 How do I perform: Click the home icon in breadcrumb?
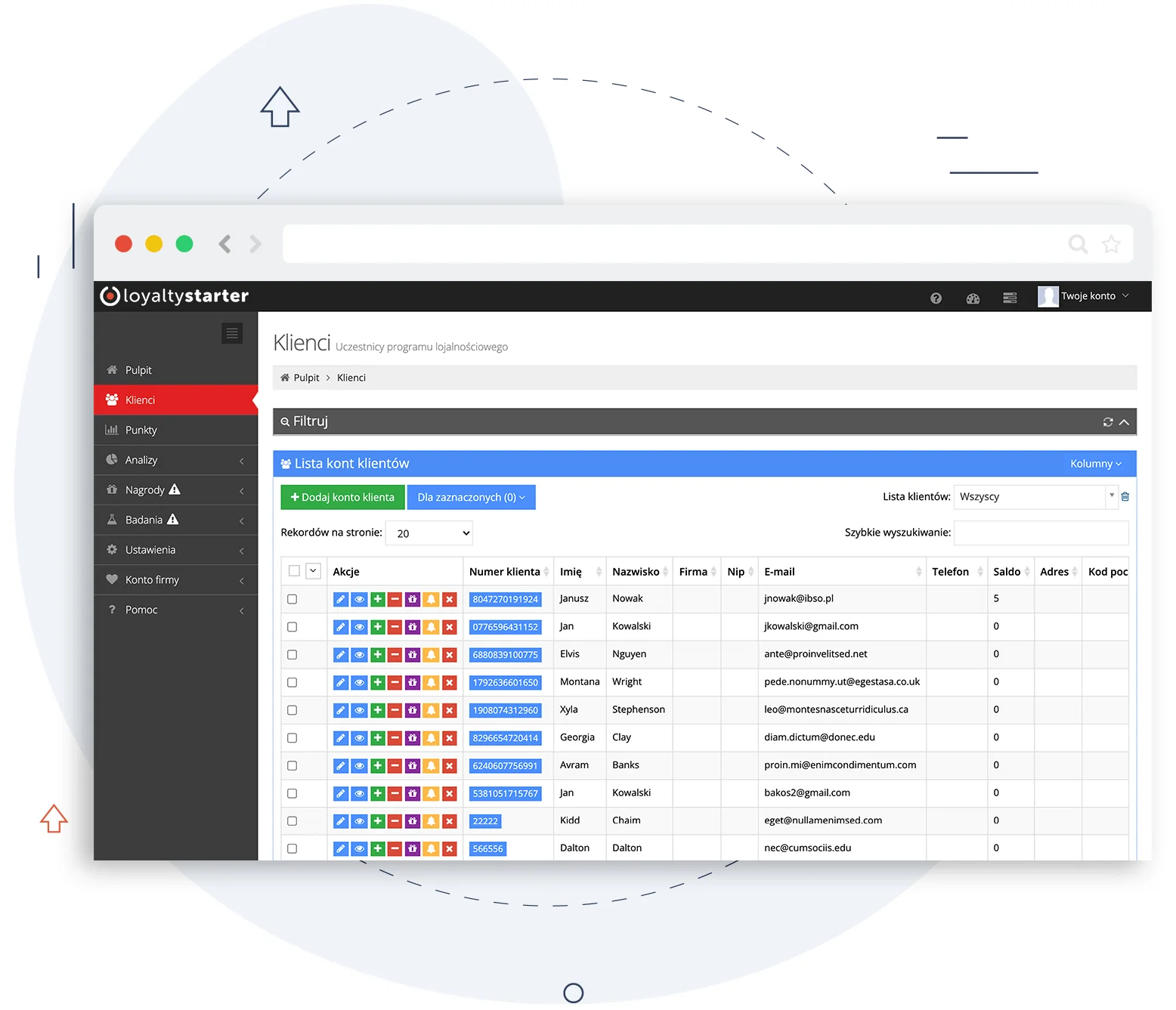[285, 378]
